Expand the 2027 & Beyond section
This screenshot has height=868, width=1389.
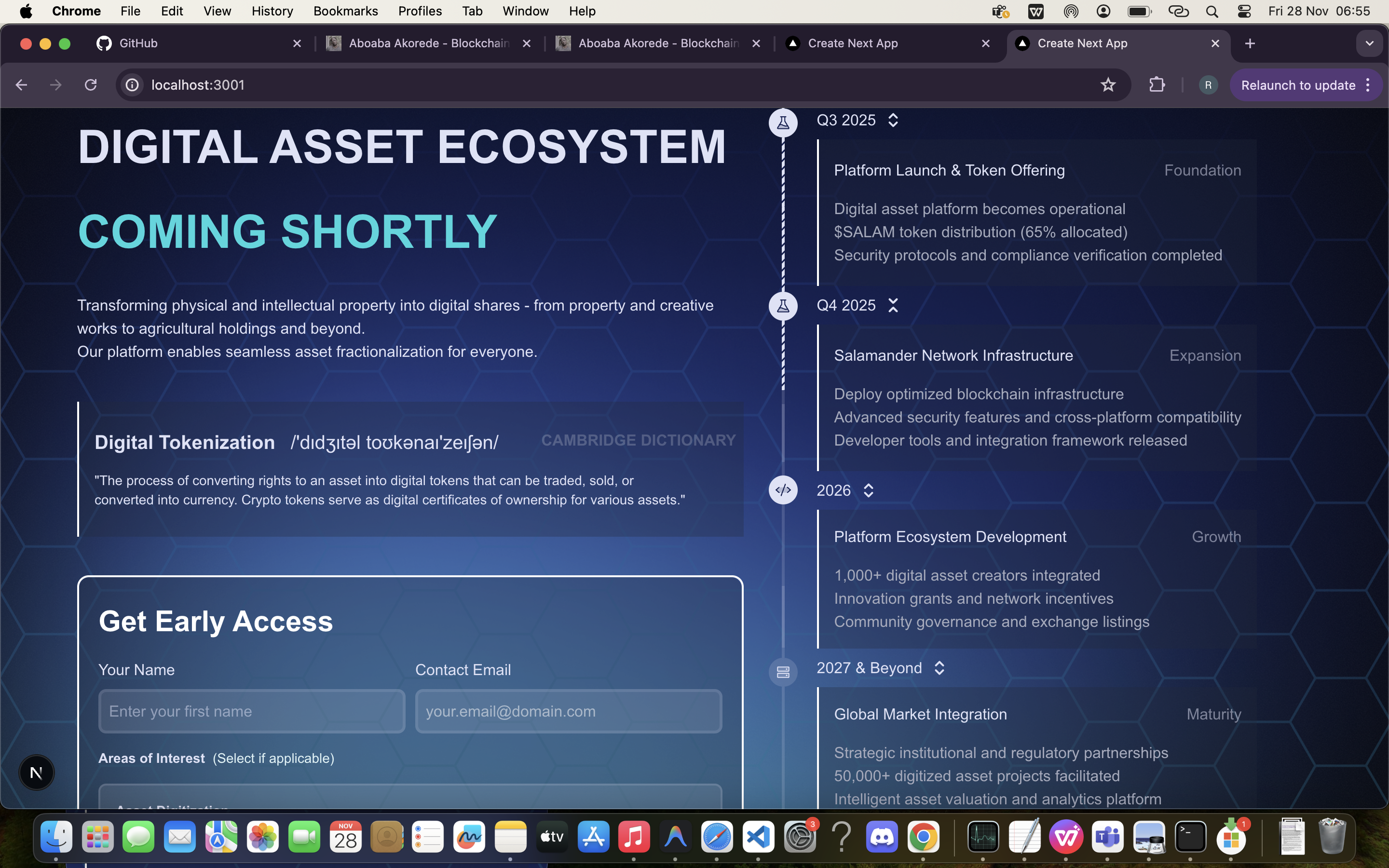pyautogui.click(x=940, y=668)
